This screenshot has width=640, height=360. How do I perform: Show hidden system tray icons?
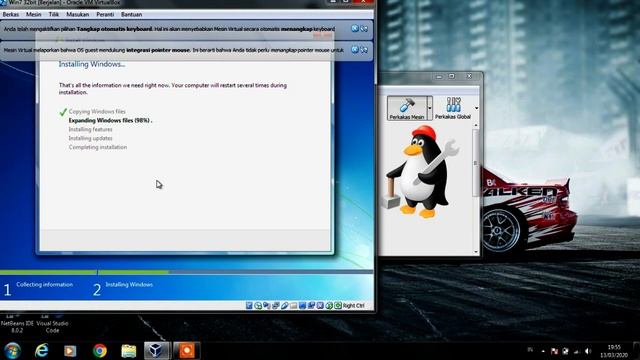[543, 351]
